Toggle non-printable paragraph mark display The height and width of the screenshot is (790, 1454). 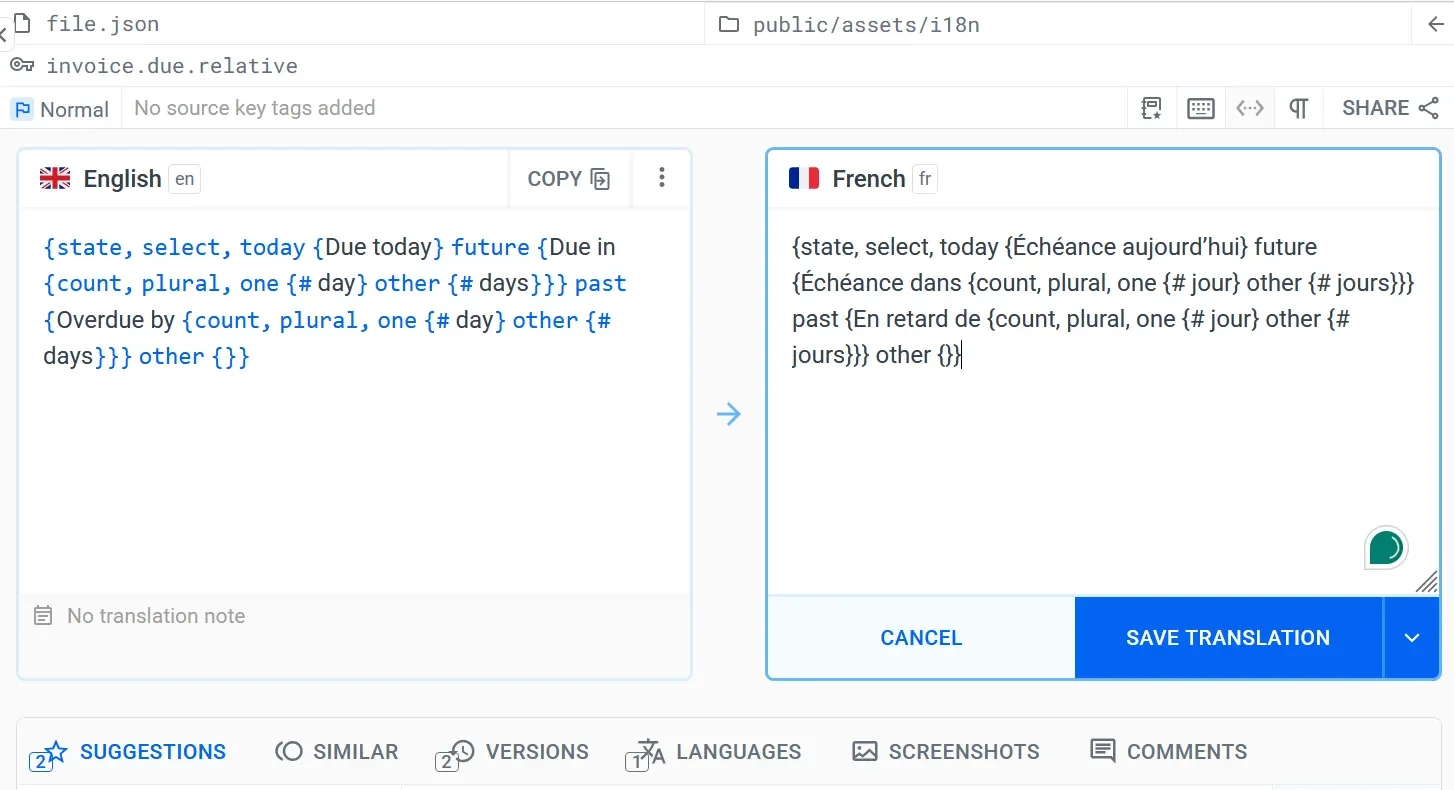tap(1298, 109)
